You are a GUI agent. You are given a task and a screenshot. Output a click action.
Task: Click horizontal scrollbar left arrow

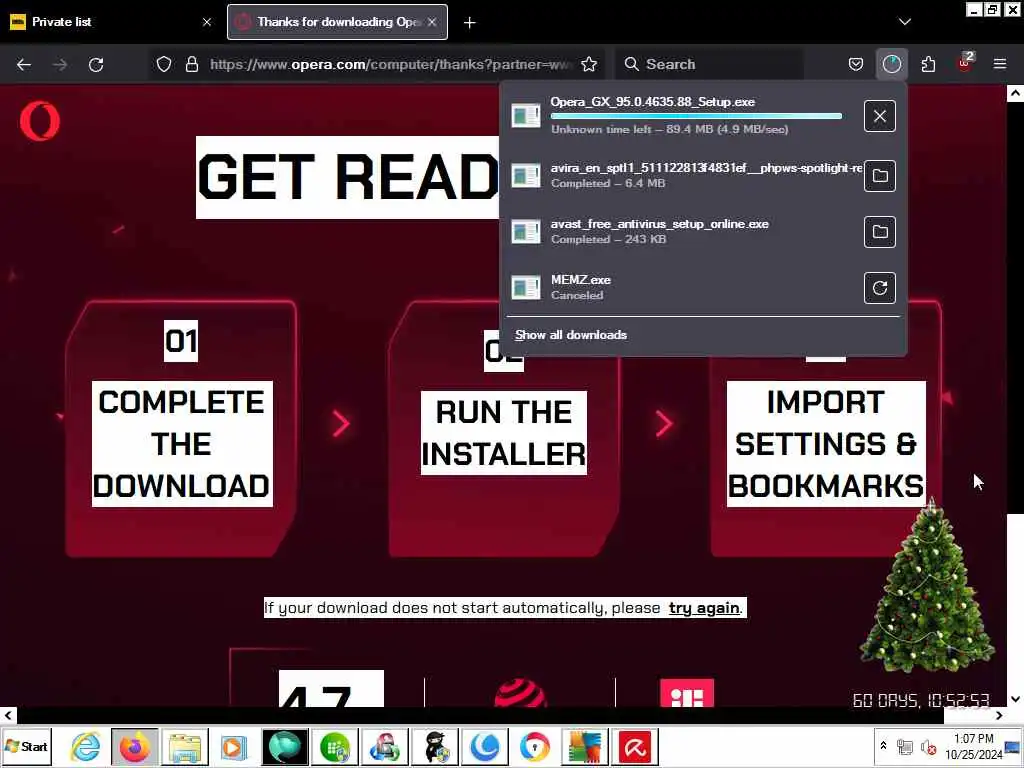click(8, 716)
